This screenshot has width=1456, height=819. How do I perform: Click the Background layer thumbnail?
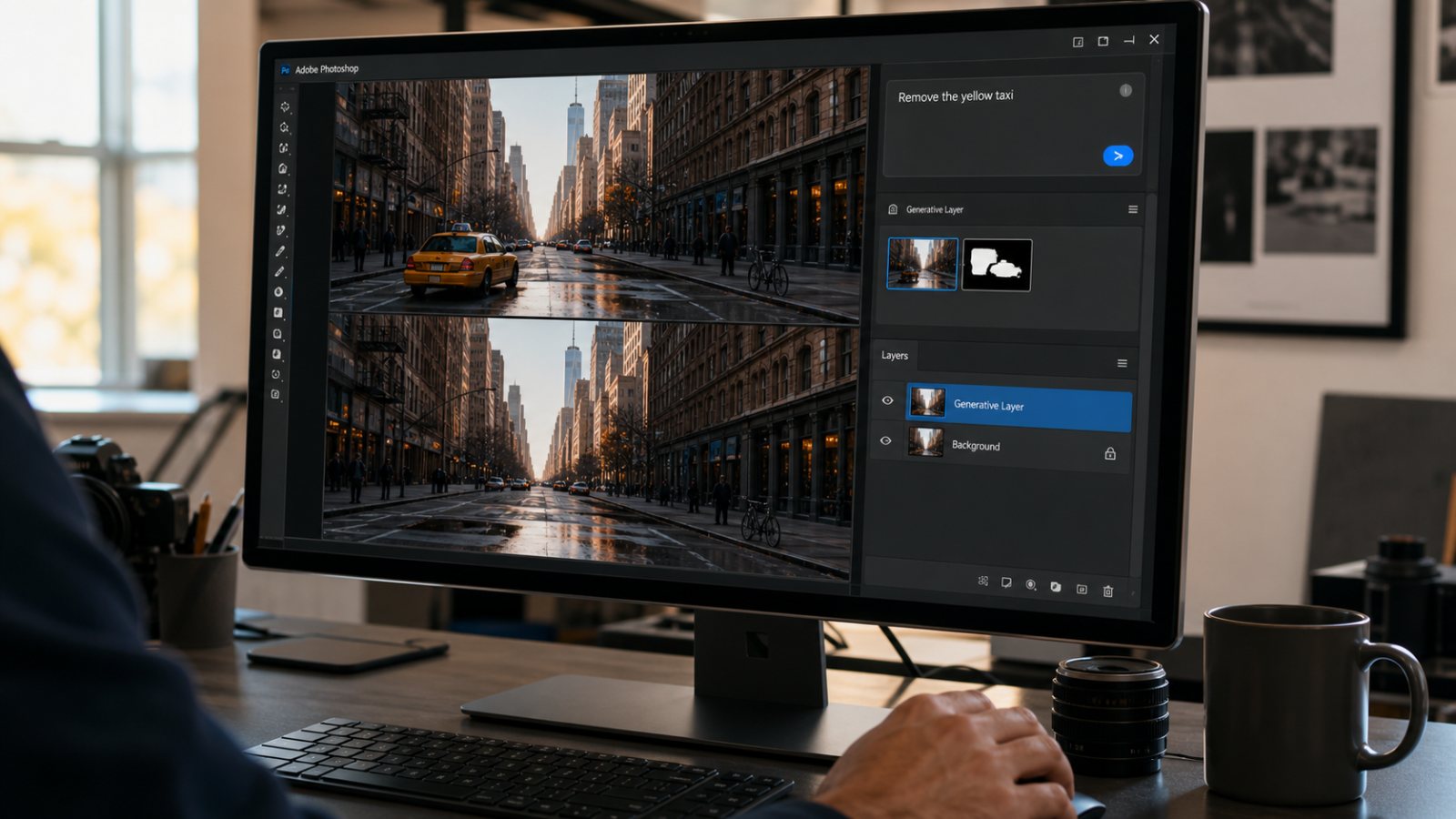(925, 442)
